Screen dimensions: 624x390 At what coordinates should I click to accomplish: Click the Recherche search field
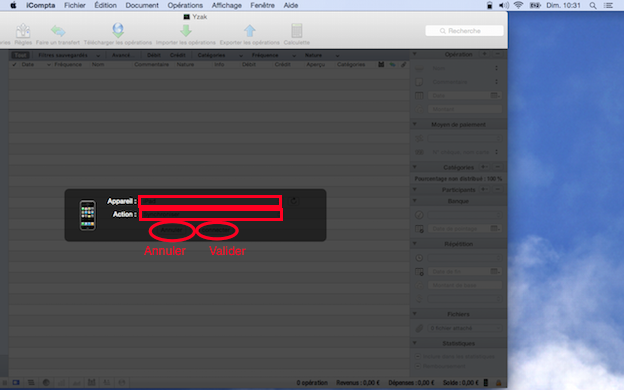[464, 31]
